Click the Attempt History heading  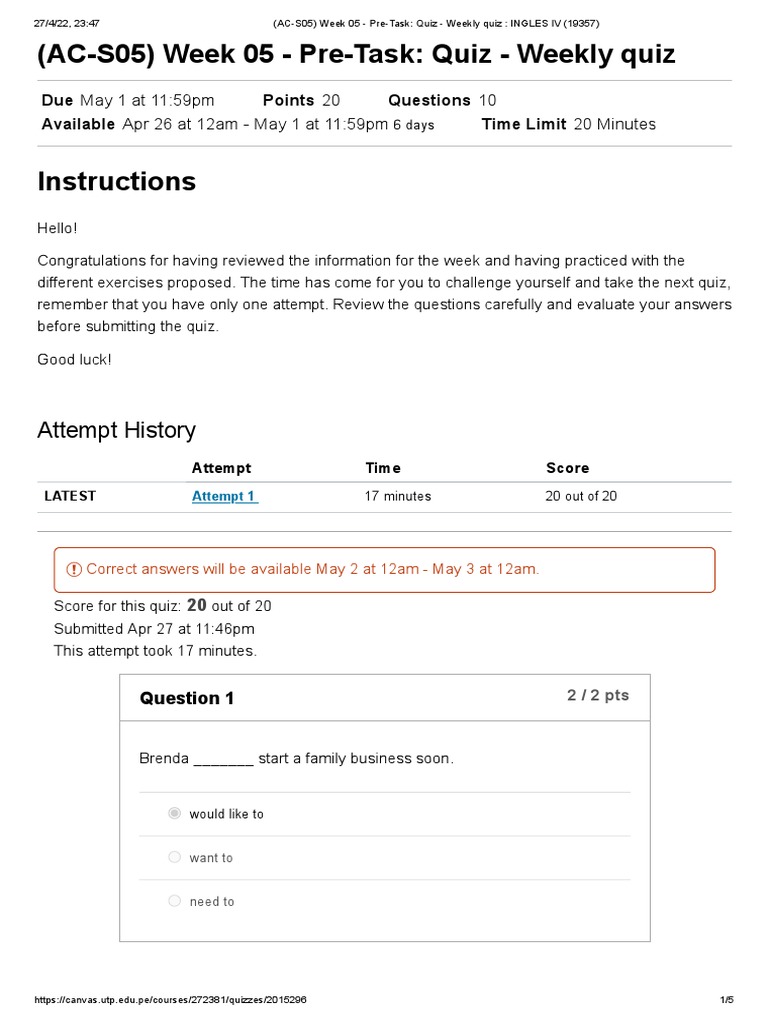pos(116,430)
